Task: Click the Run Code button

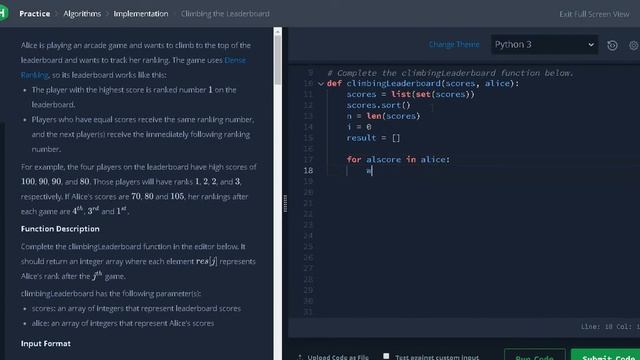Action: tap(534, 355)
